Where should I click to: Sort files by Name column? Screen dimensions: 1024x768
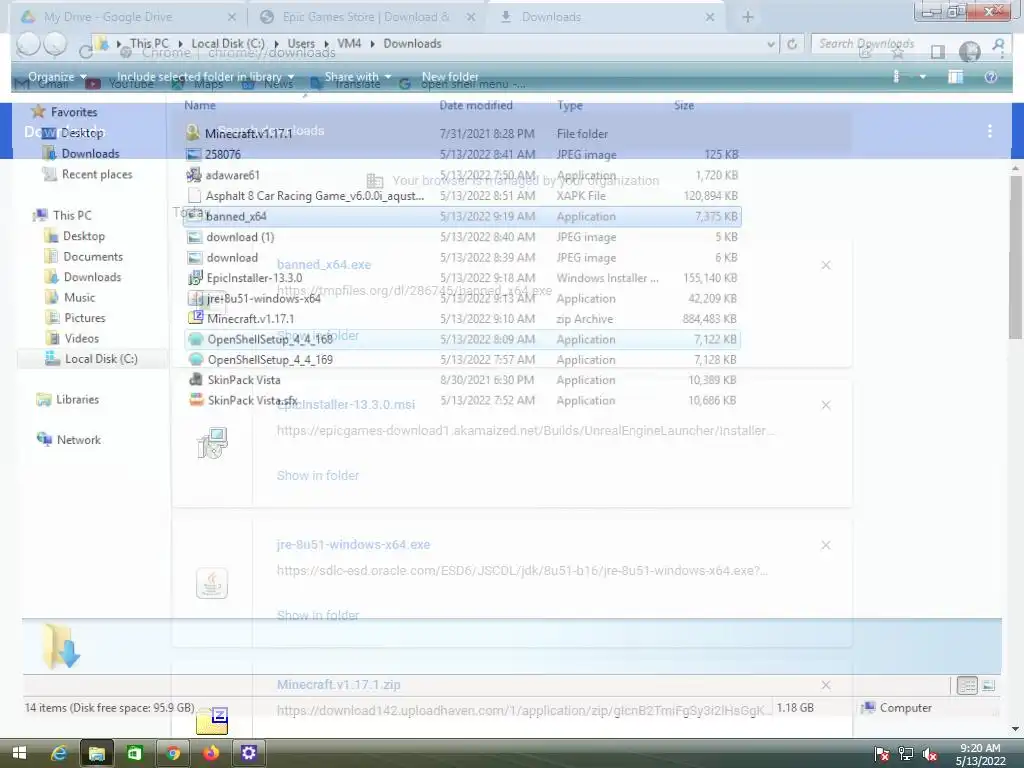click(200, 105)
